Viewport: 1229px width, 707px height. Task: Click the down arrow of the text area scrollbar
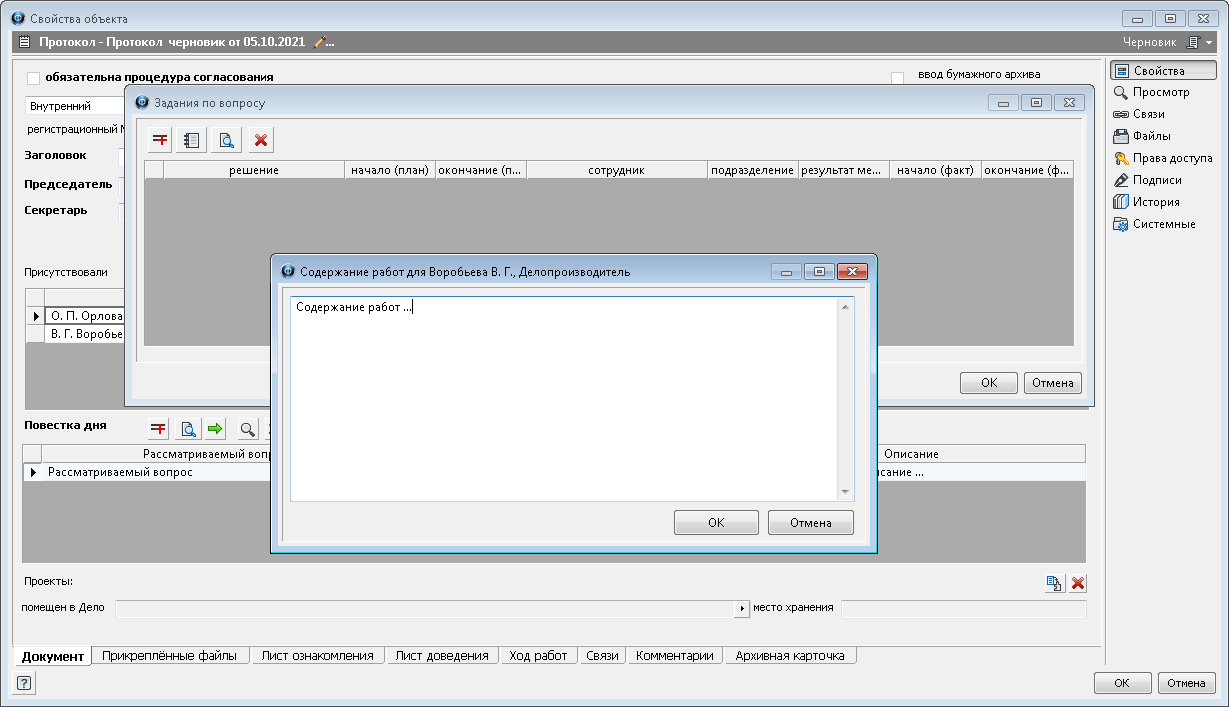pyautogui.click(x=846, y=492)
